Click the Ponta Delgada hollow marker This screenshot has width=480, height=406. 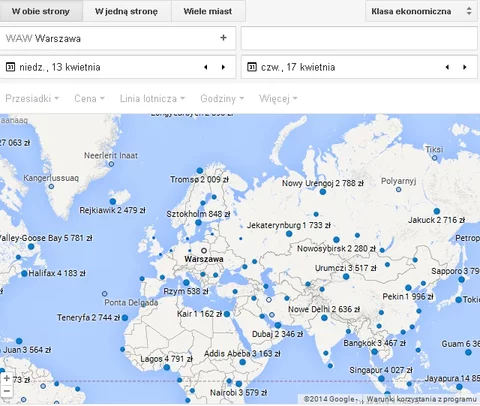click(104, 294)
